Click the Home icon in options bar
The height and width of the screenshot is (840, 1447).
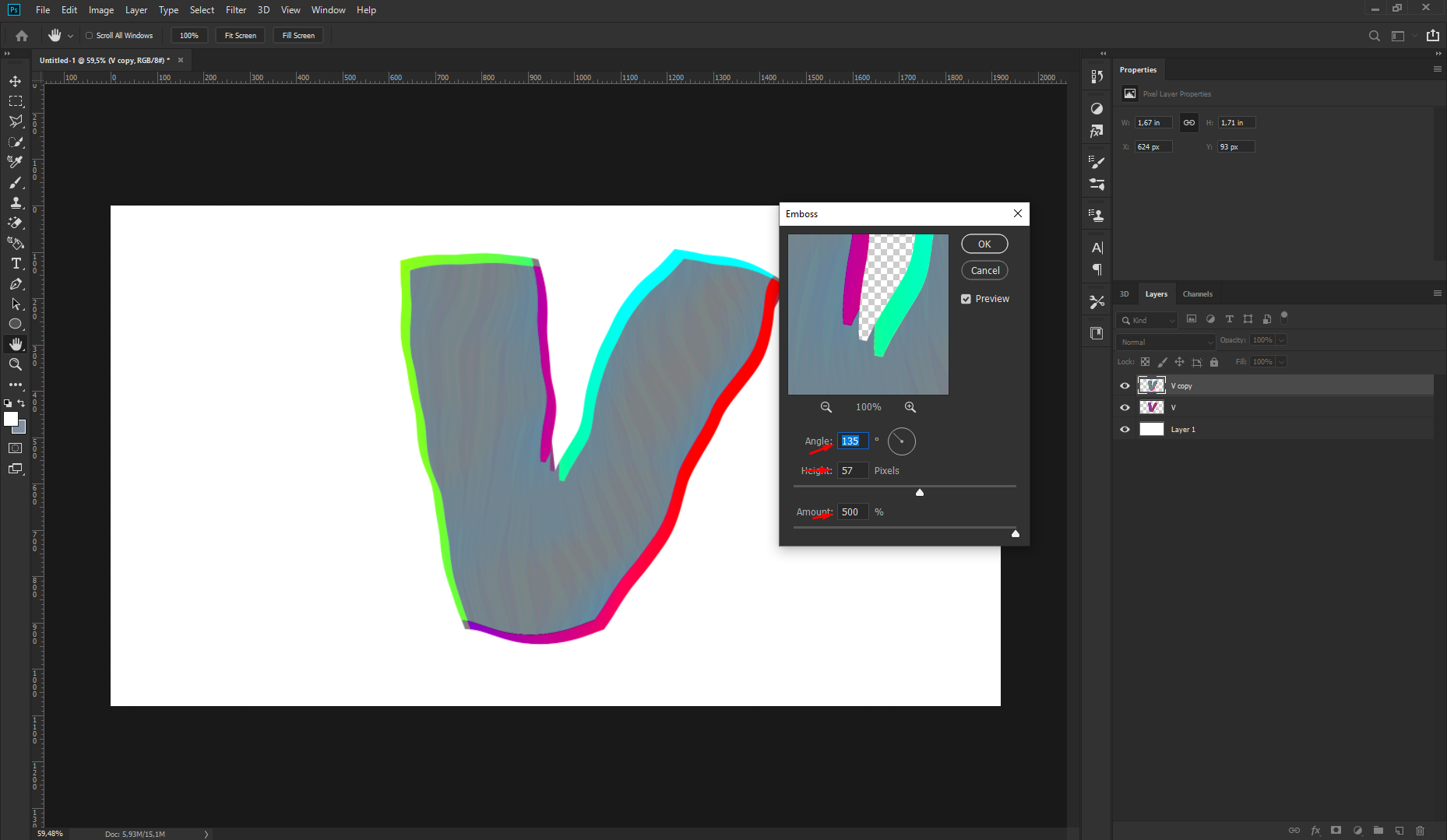pyautogui.click(x=22, y=36)
